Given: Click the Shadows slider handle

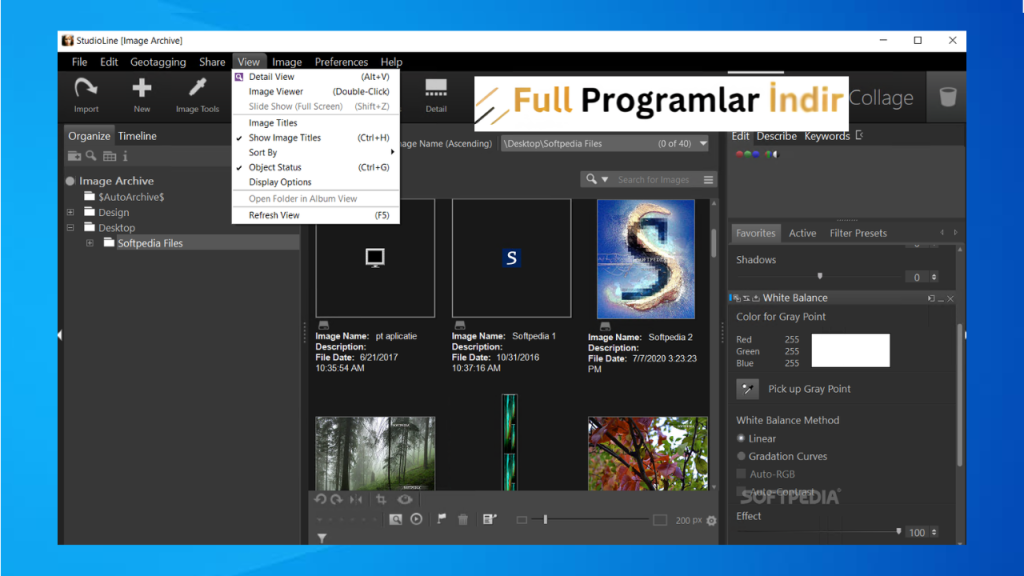Looking at the screenshot, I should tap(820, 276).
